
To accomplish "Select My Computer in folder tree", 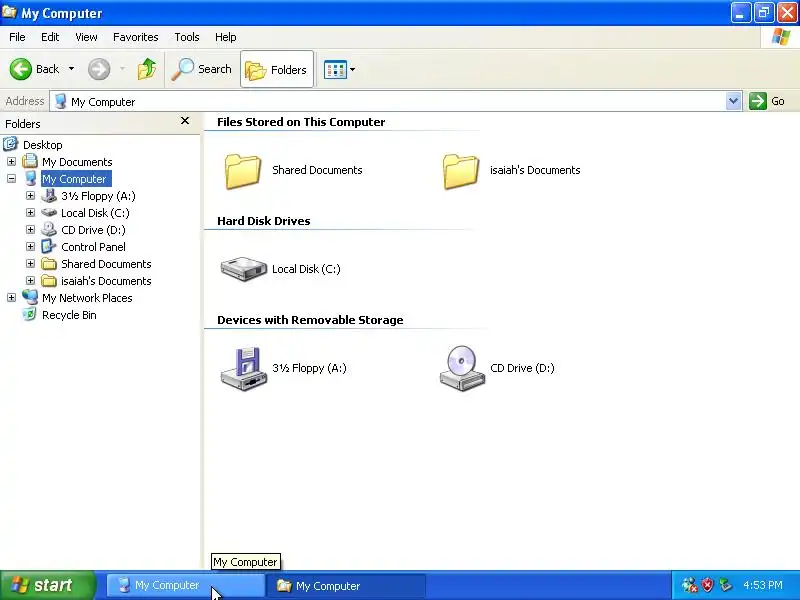I will pyautogui.click(x=74, y=179).
